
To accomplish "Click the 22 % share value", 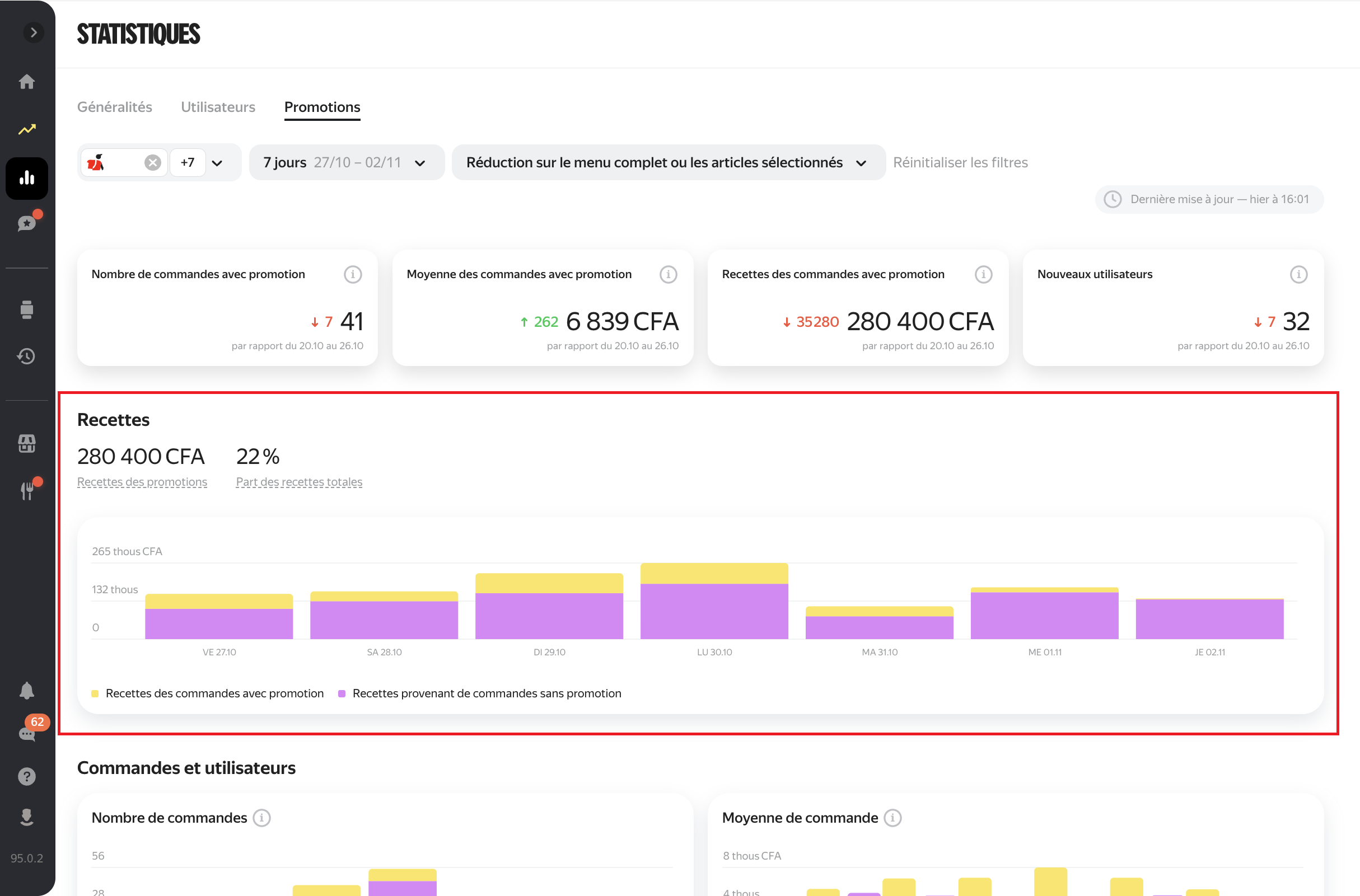I will 258,457.
